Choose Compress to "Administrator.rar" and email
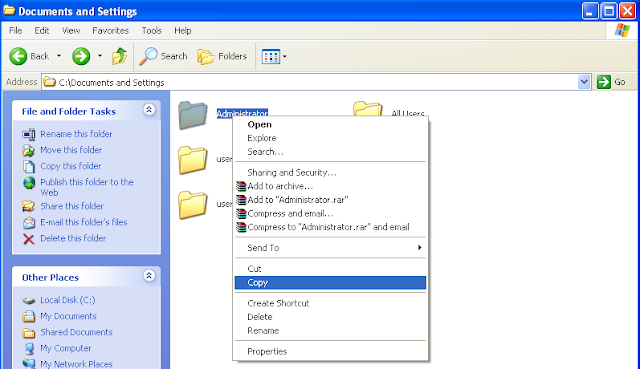Screen dimensions: 640x369 (x=330, y=227)
